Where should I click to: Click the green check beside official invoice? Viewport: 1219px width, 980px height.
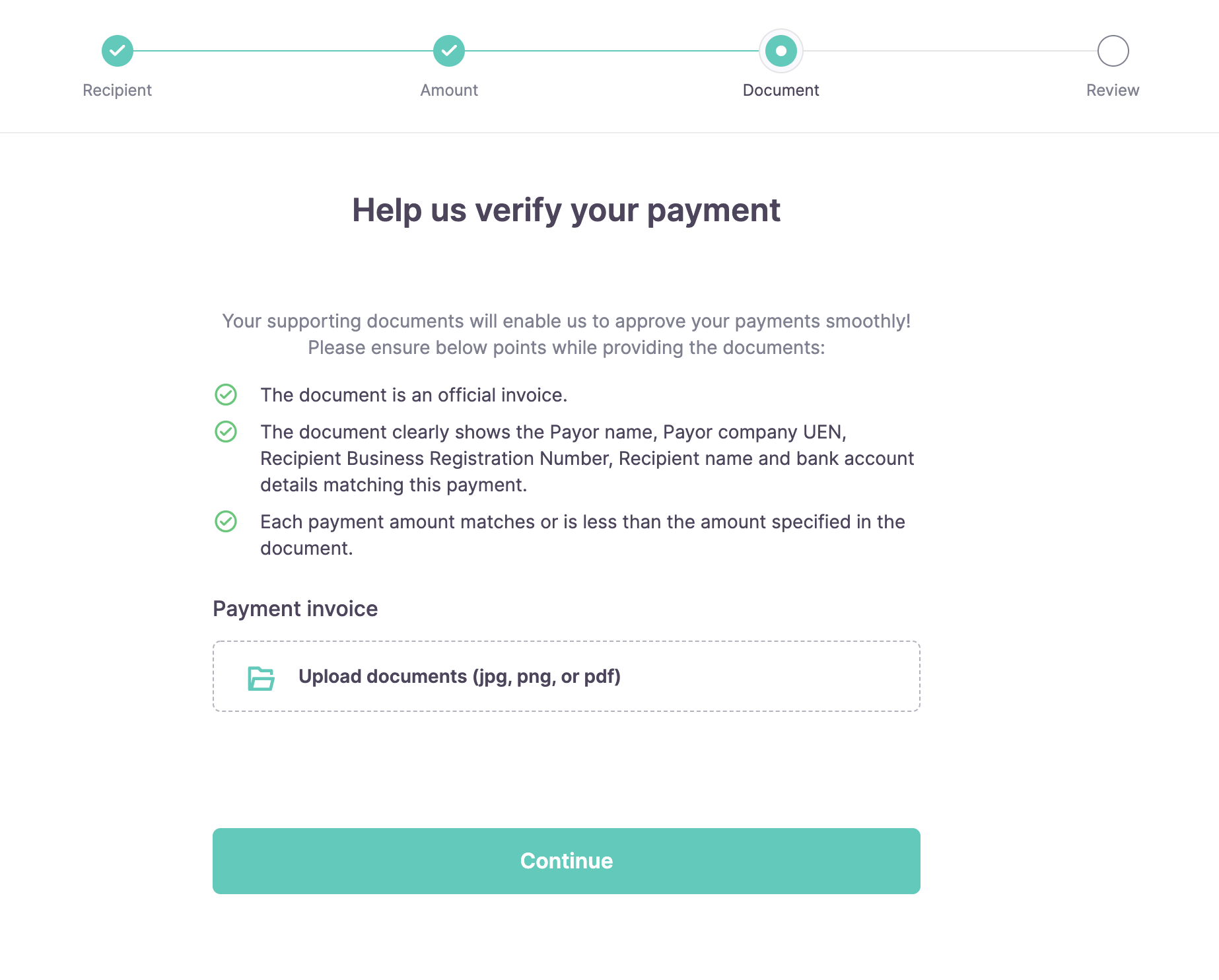click(x=226, y=395)
